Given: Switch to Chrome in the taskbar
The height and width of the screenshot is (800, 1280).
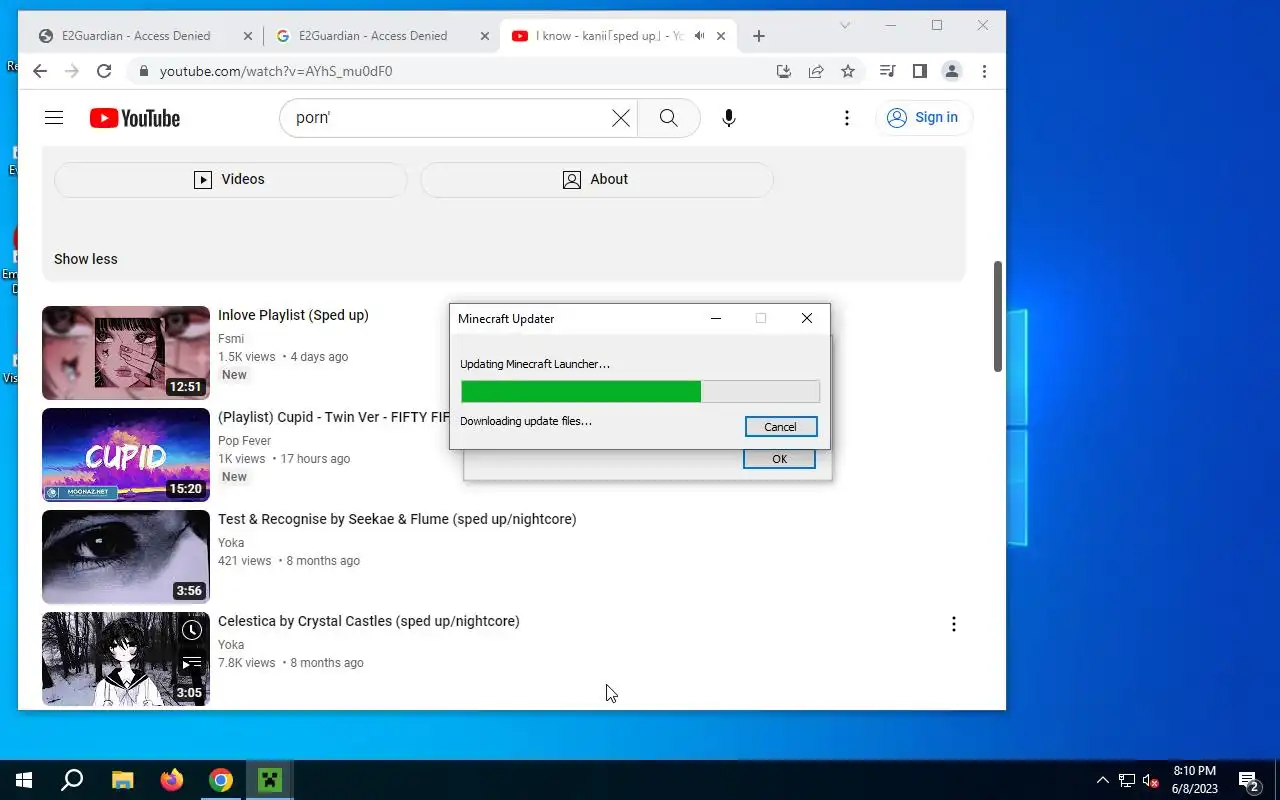Looking at the screenshot, I should tap(221, 780).
